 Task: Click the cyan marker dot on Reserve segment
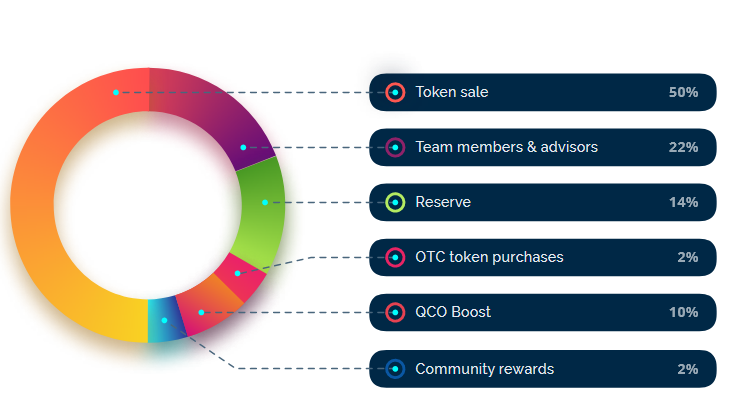click(x=265, y=203)
